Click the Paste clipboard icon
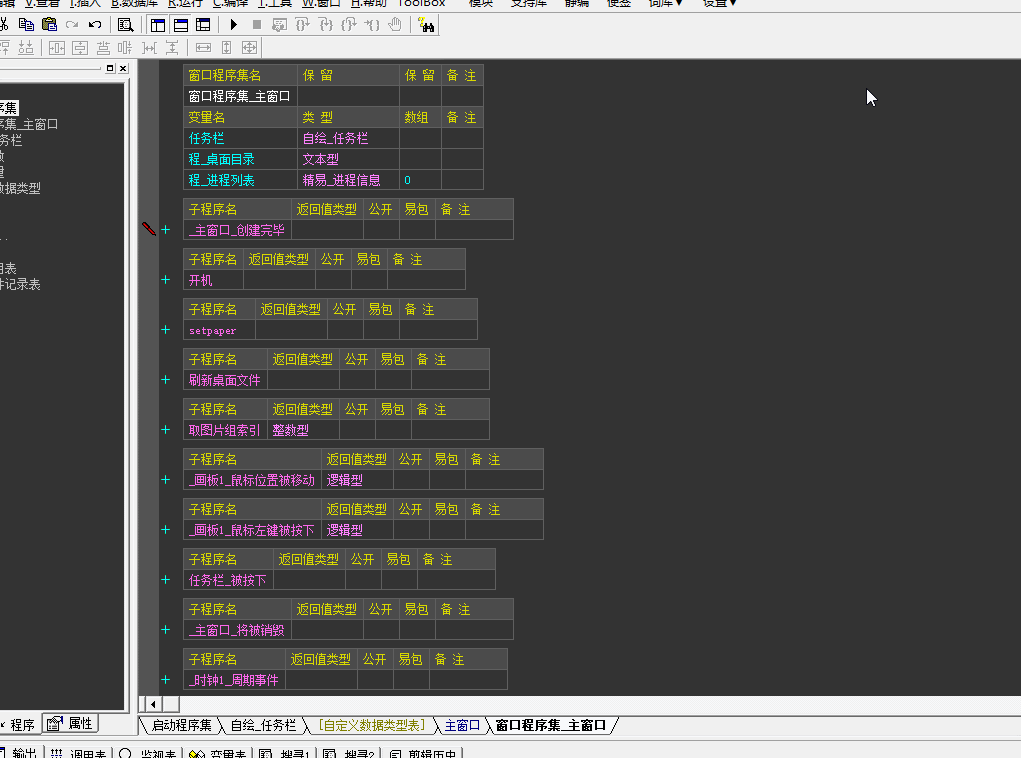Viewport: 1021px width, 758px height. [49, 25]
